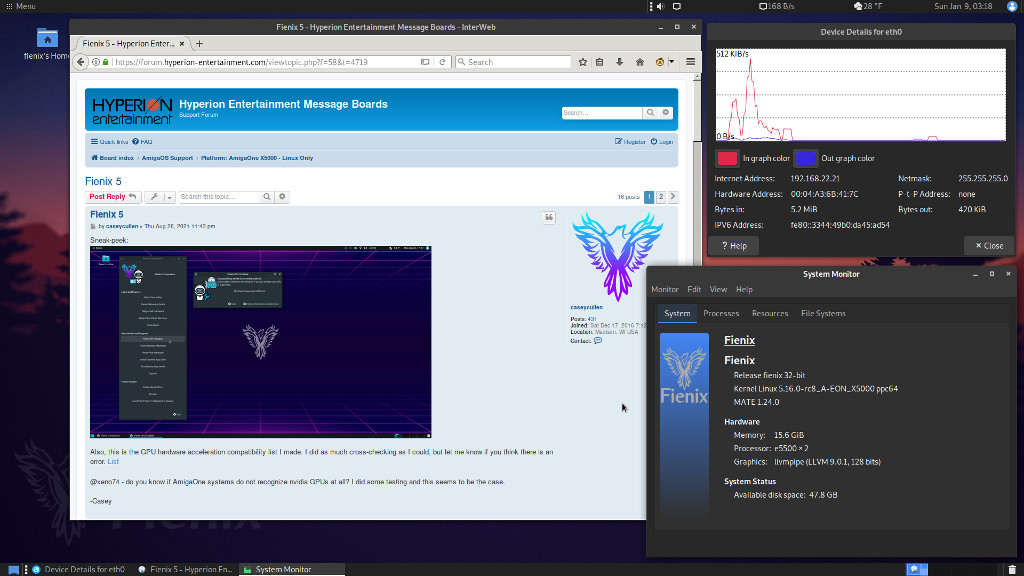Quote the post with the quote icon
This screenshot has height=576, width=1024.
549,217
